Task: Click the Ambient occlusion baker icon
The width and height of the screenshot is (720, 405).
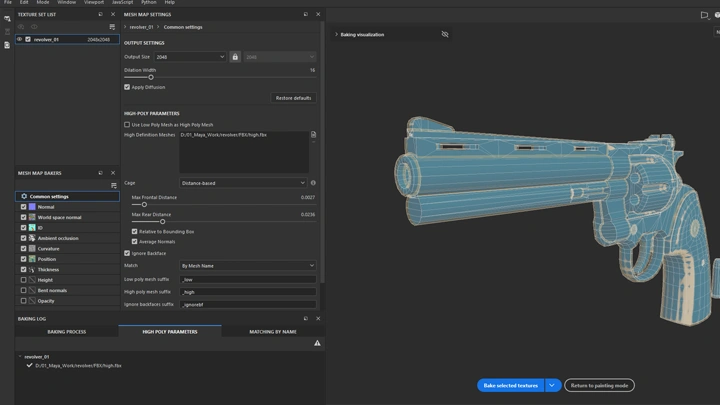Action: tap(32, 238)
